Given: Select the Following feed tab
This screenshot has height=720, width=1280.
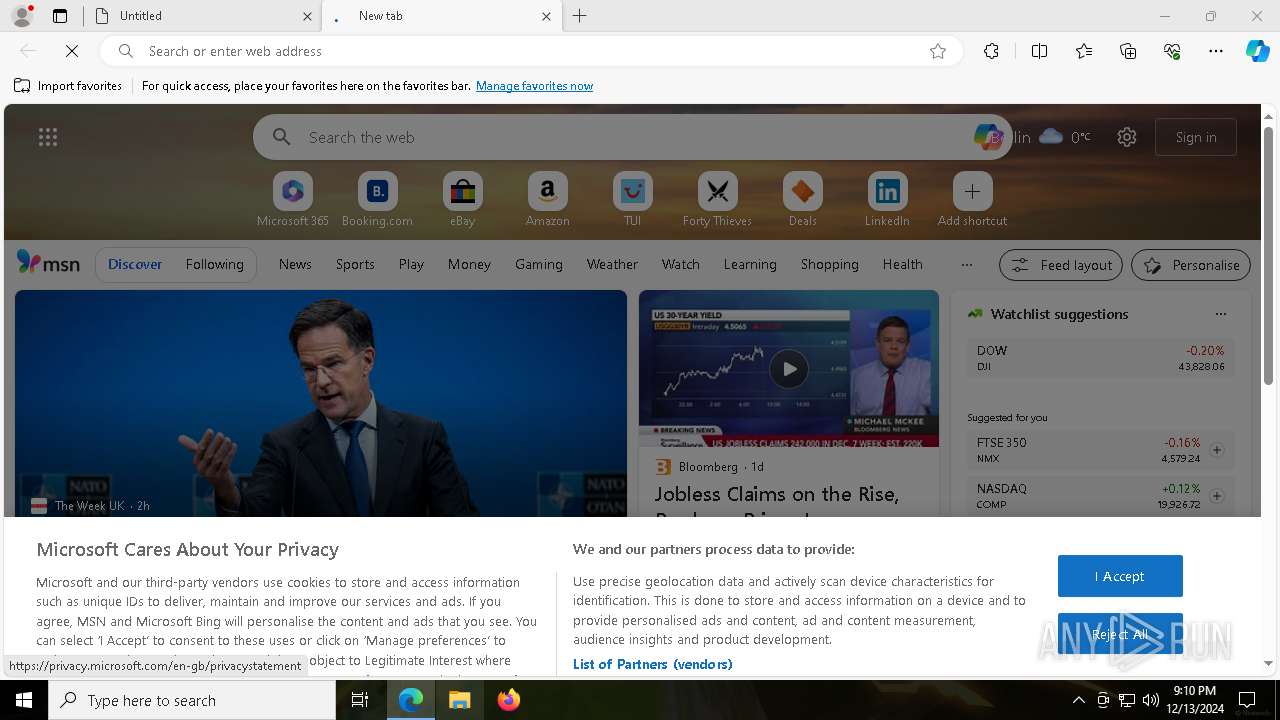Looking at the screenshot, I should coord(214,264).
